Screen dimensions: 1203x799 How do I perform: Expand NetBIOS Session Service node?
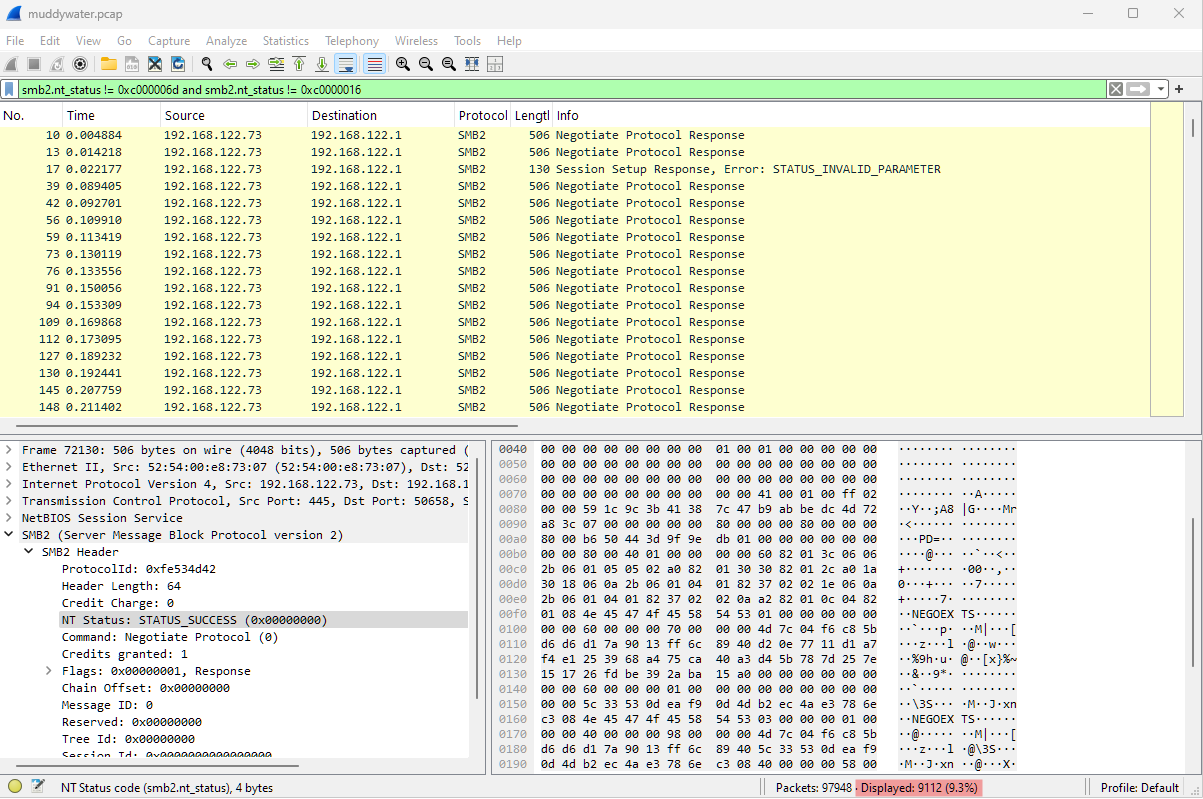pos(9,518)
